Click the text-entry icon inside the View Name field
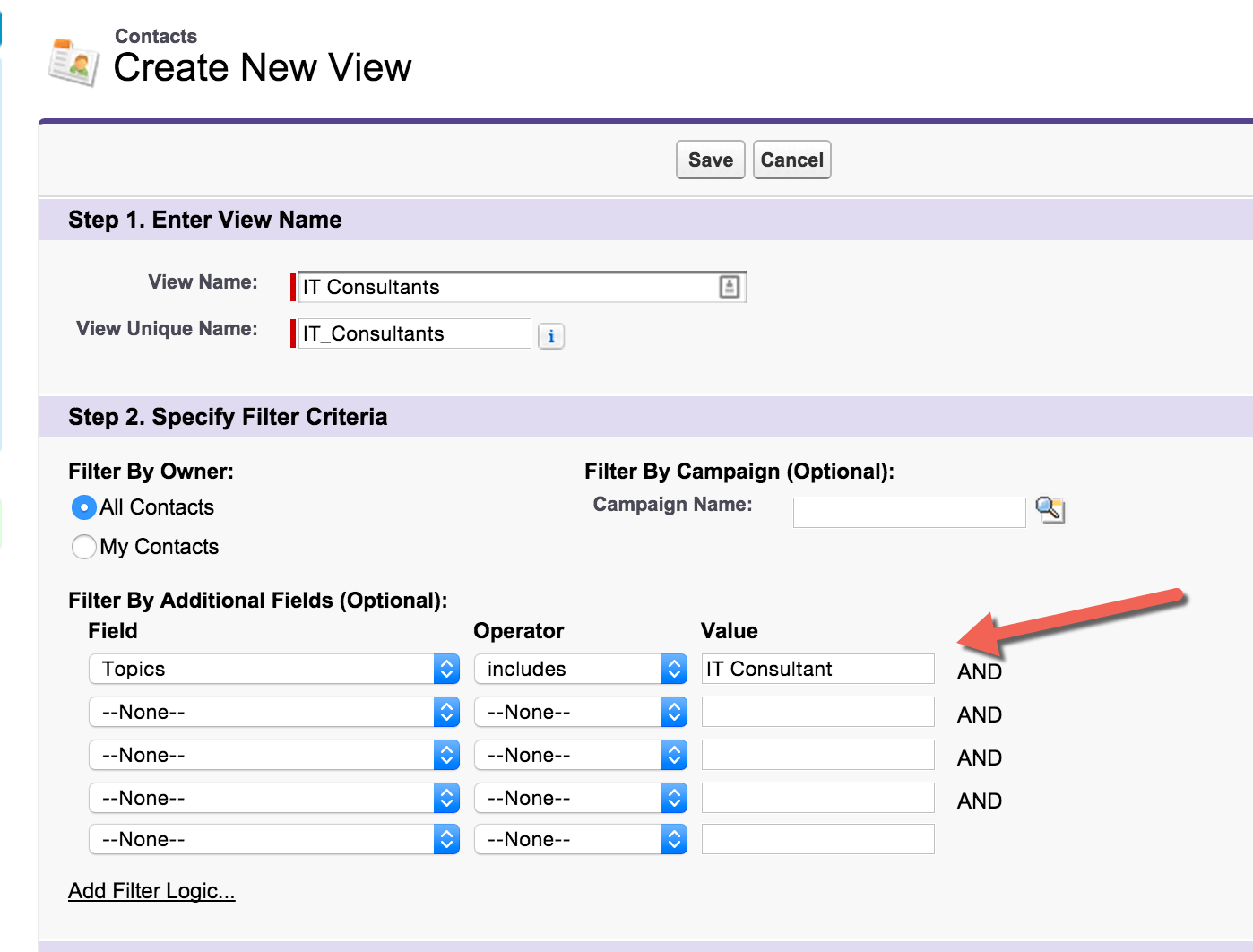The image size is (1253, 952). [x=730, y=287]
